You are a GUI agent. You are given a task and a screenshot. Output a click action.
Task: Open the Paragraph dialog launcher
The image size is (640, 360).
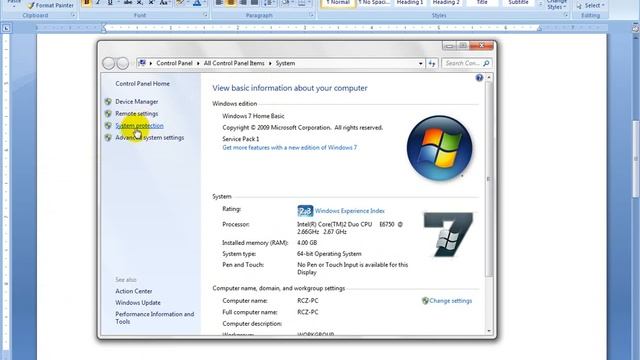(311, 15)
